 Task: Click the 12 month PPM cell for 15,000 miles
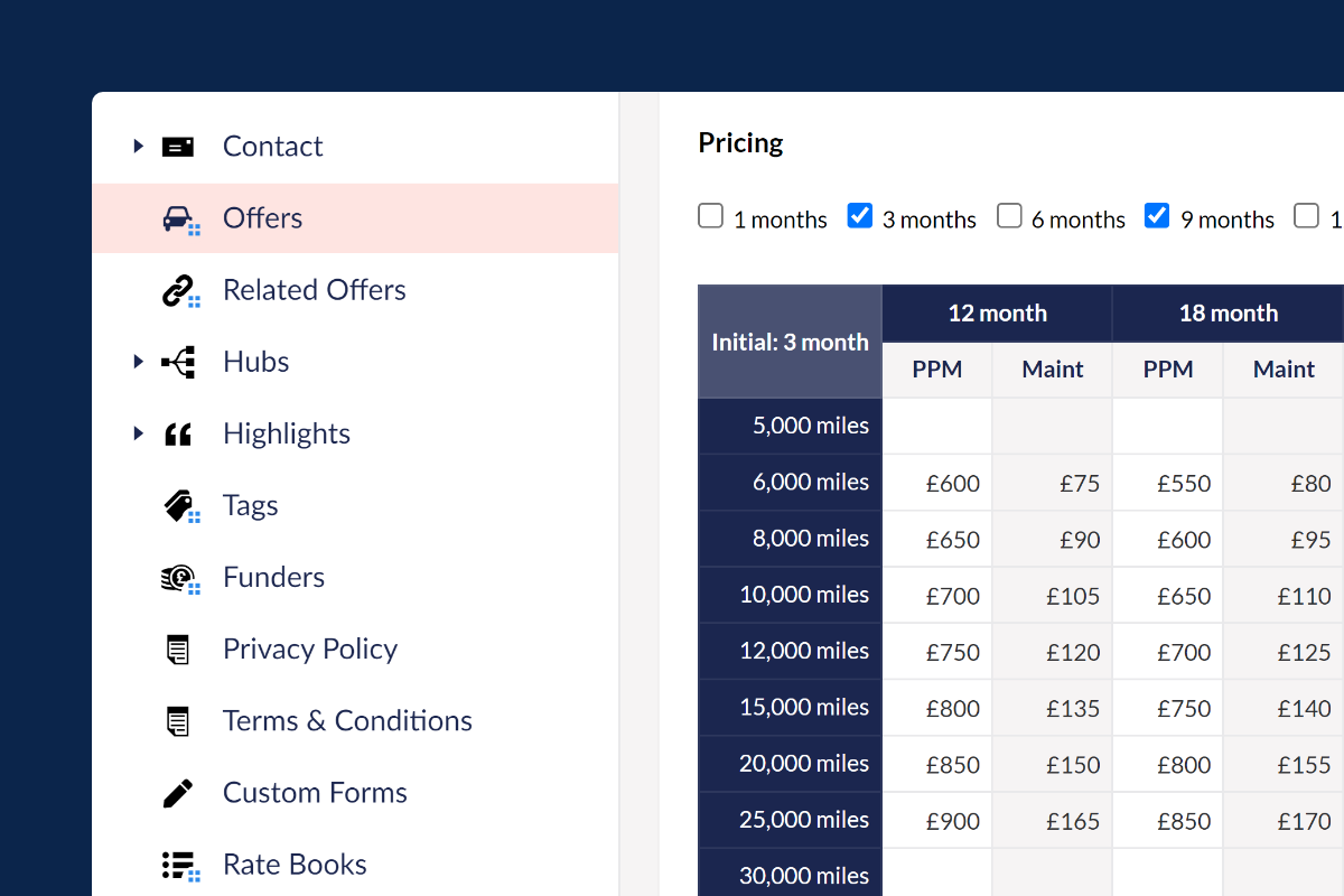coord(938,708)
